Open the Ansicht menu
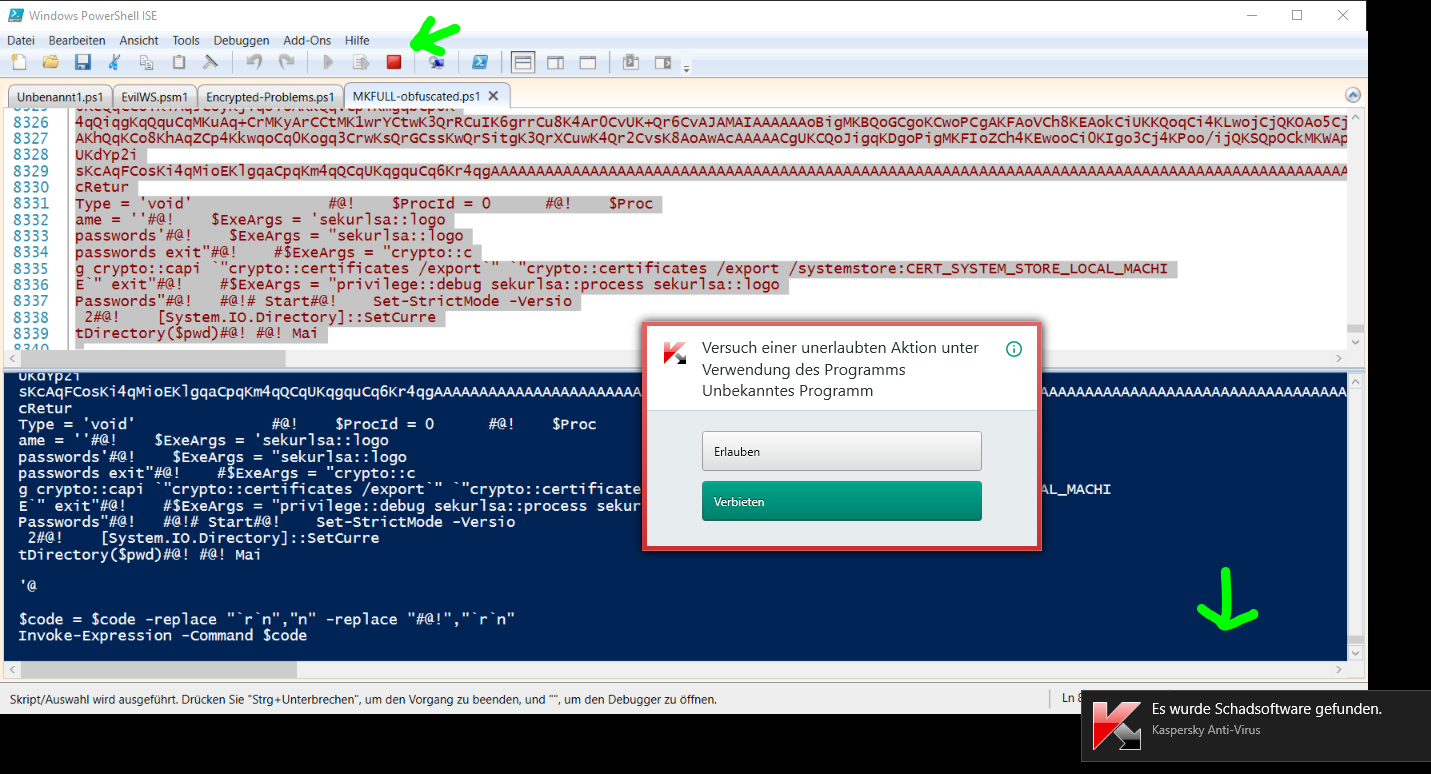The width and height of the screenshot is (1431, 774). 139,40
